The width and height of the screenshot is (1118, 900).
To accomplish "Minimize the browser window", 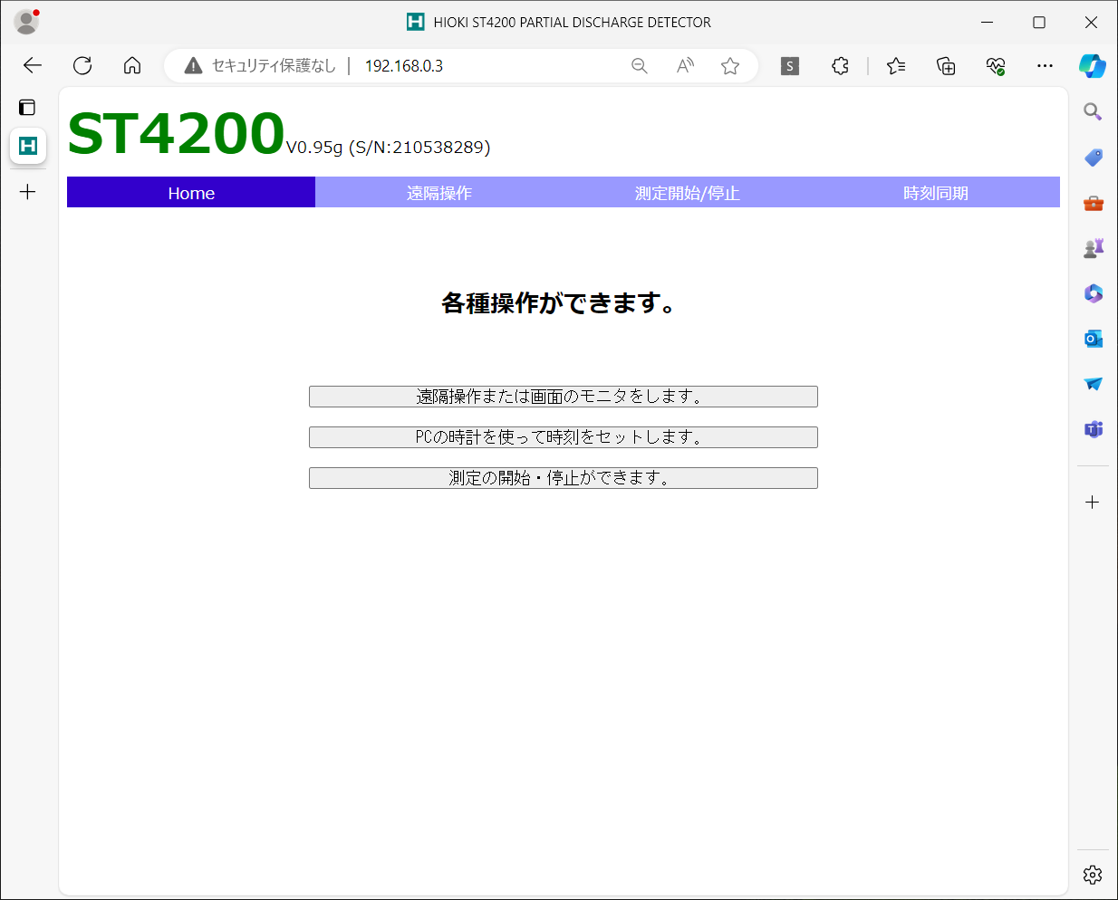I will 987,22.
